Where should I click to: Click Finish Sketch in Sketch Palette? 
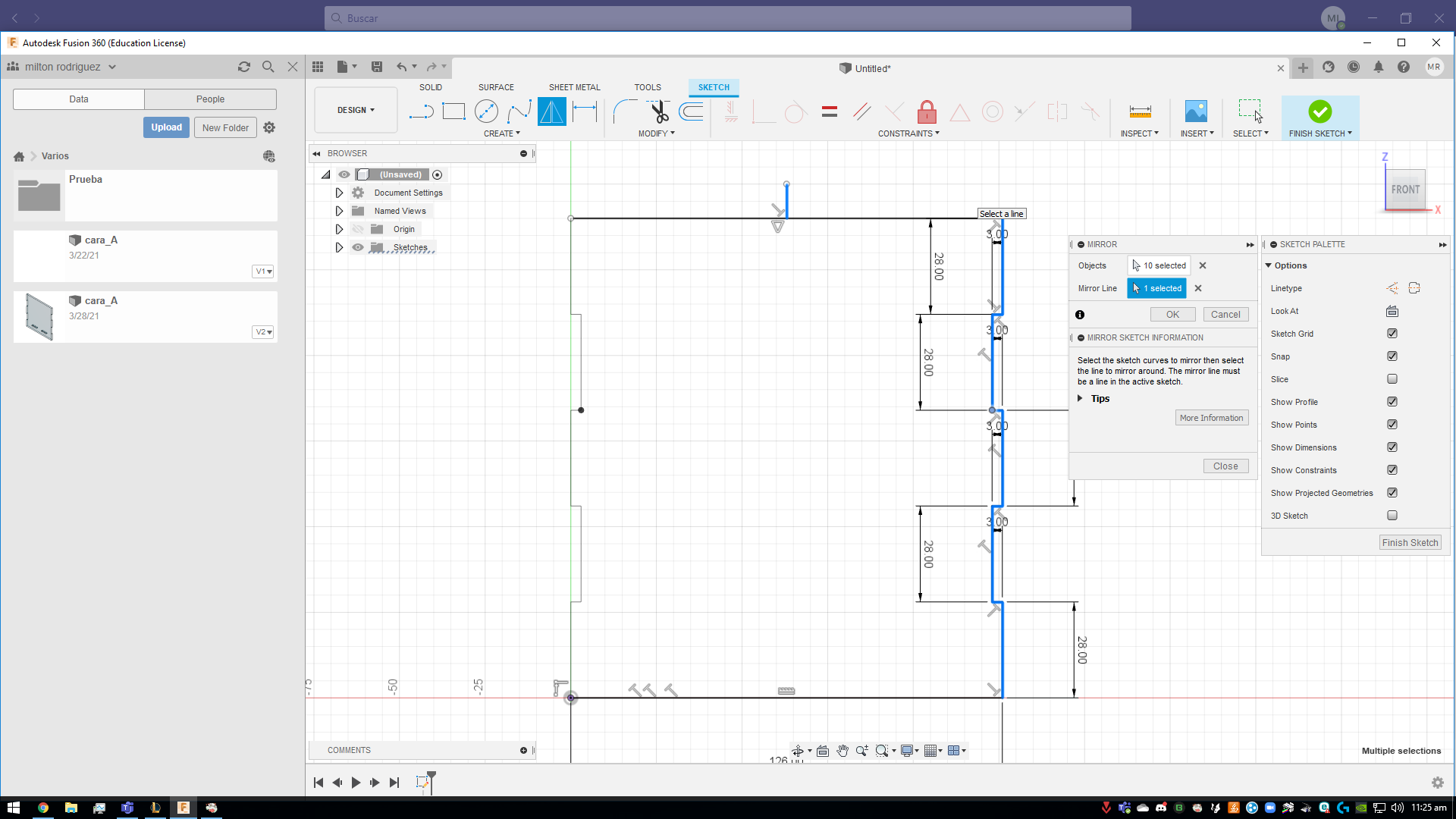[1410, 542]
